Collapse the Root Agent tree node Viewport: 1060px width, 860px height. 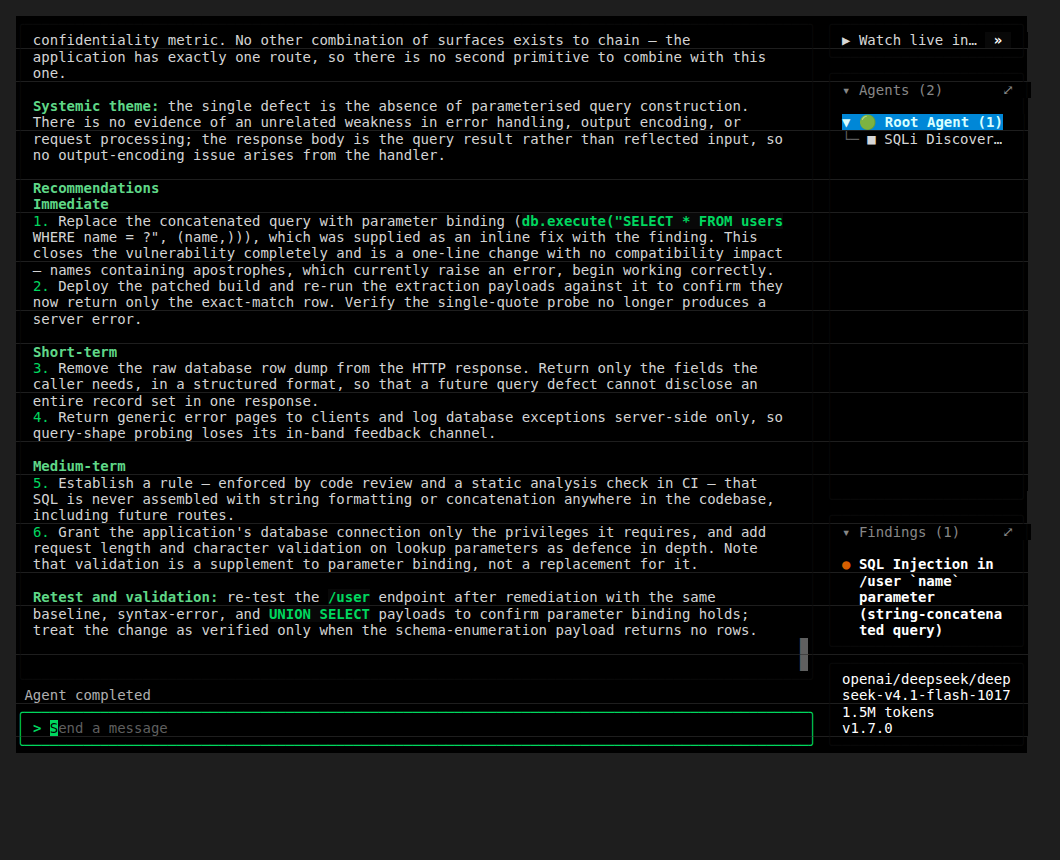pyautogui.click(x=846, y=122)
